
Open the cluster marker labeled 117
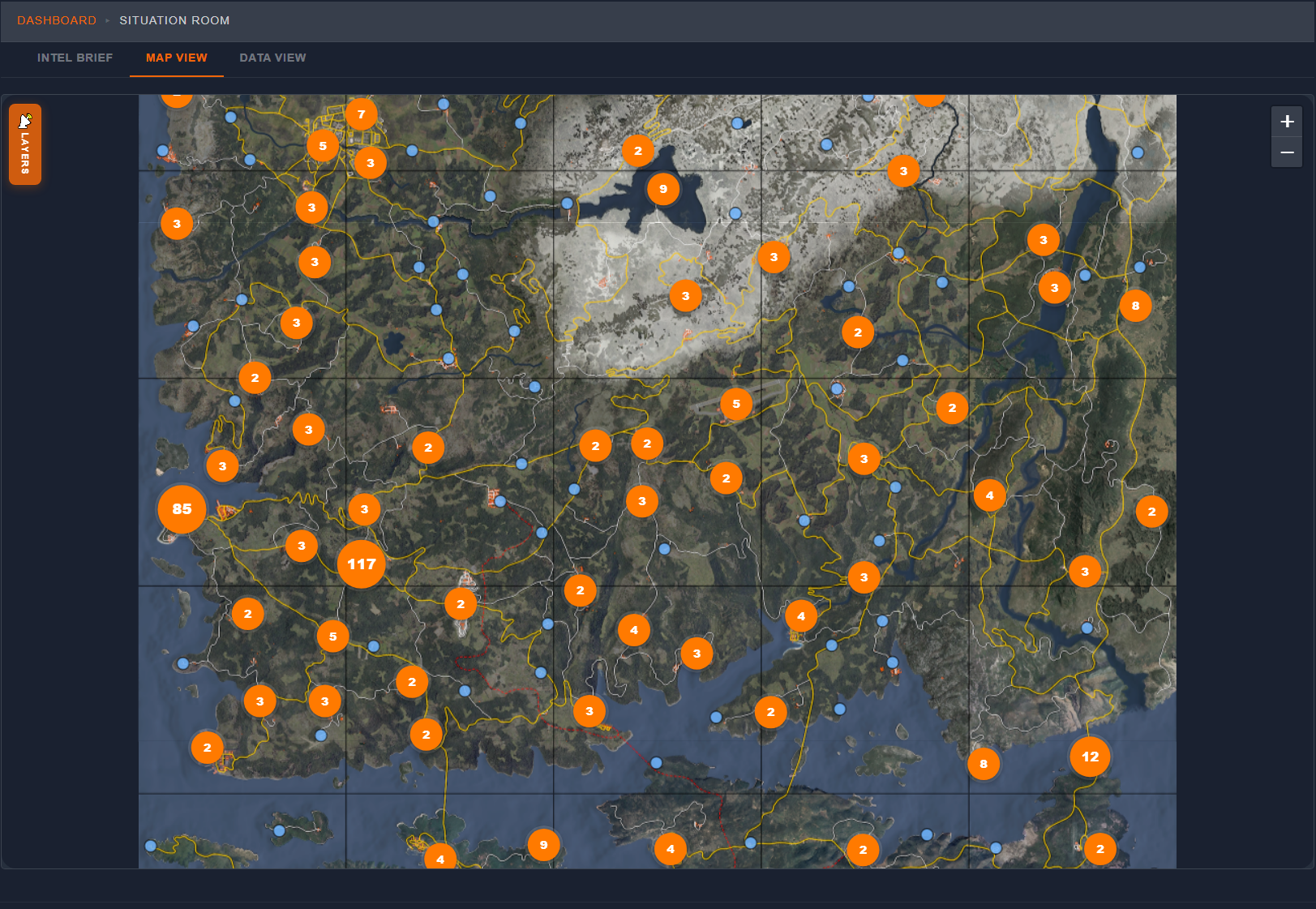tap(362, 564)
